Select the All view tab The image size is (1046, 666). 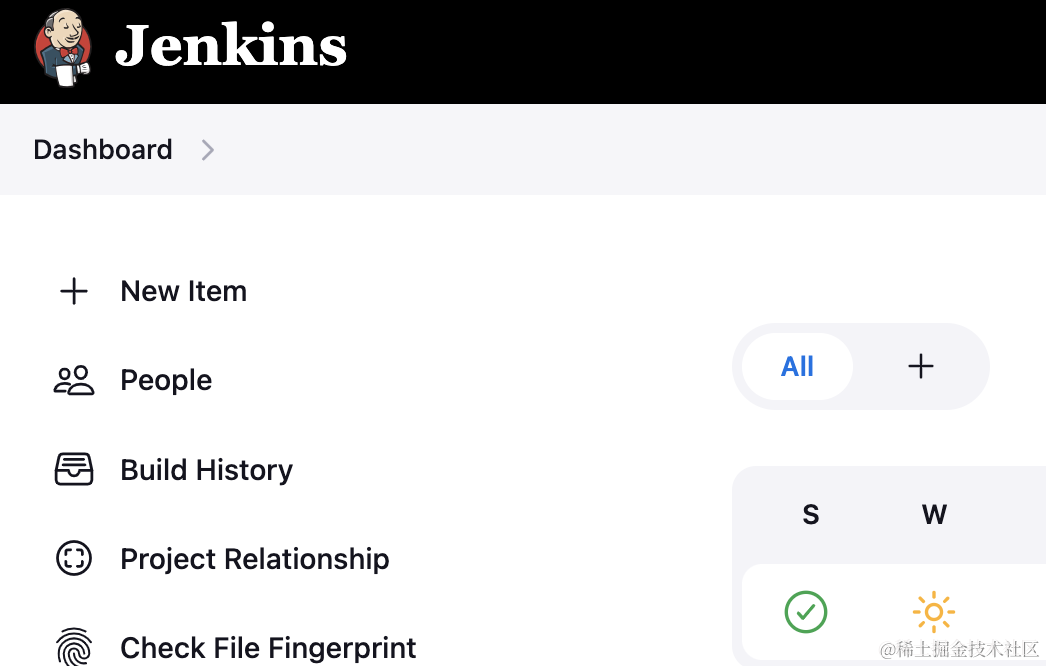point(797,366)
